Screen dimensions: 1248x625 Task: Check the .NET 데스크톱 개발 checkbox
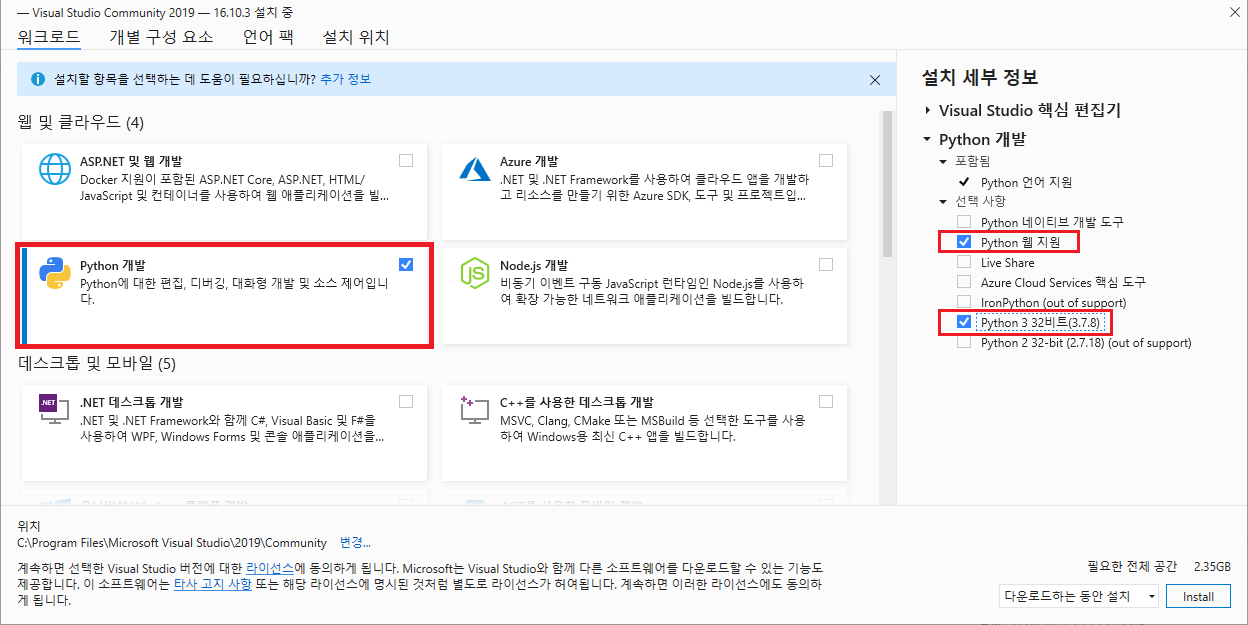point(405,401)
